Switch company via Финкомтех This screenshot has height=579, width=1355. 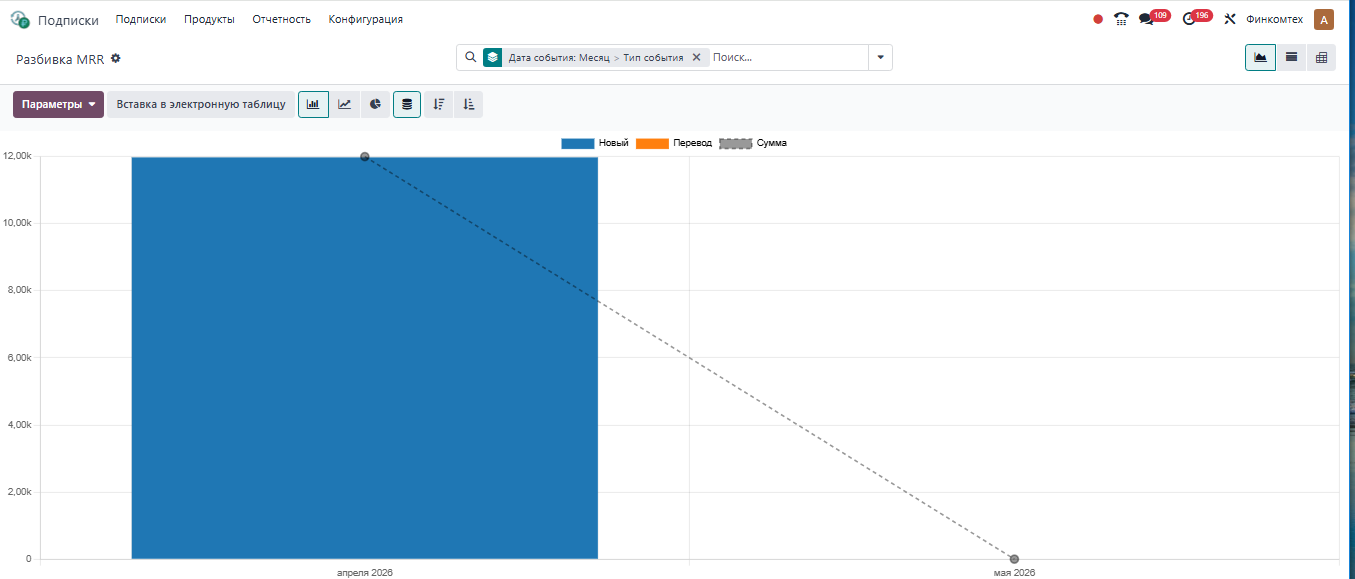point(1274,19)
